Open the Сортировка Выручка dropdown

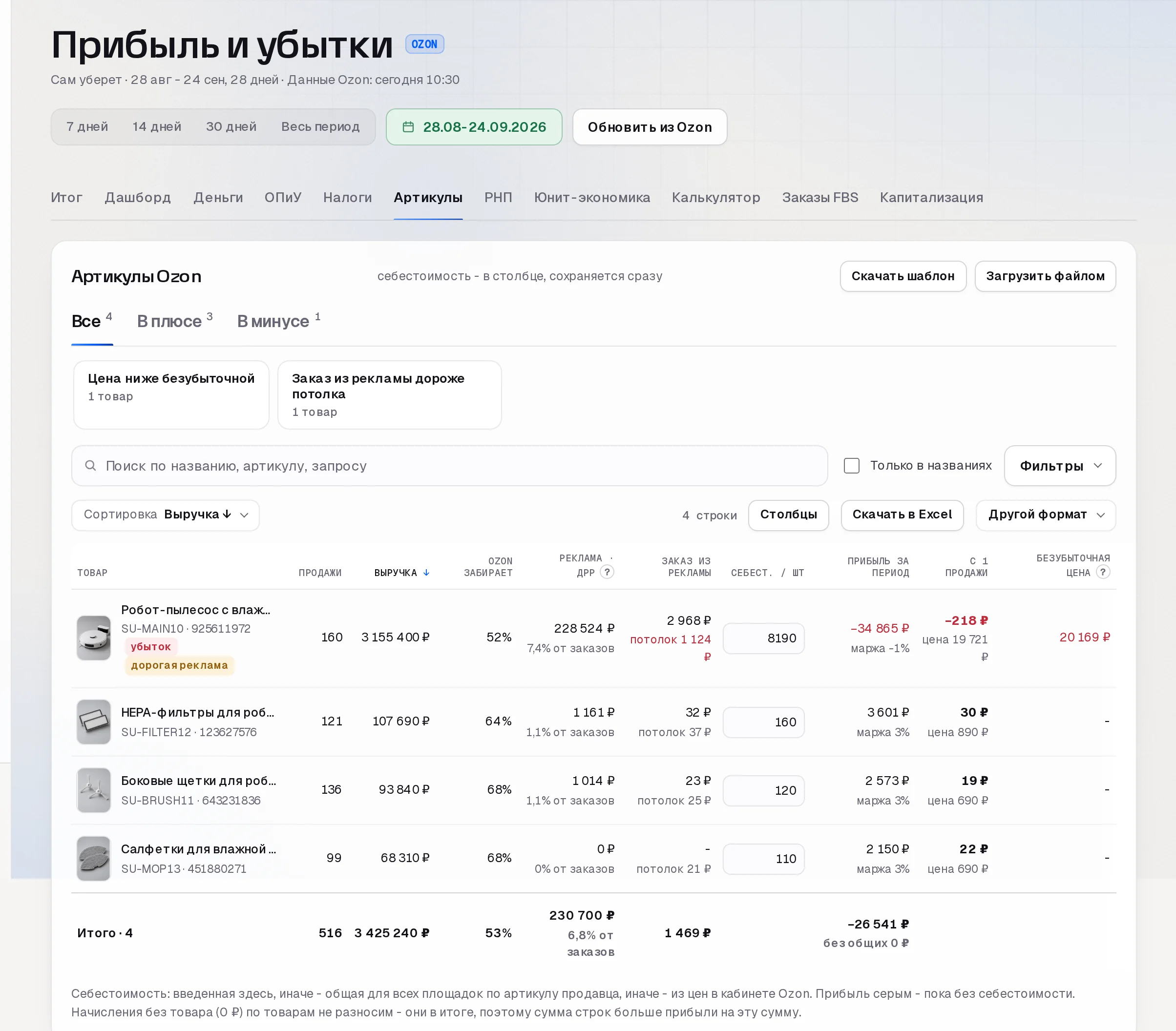[x=166, y=515]
